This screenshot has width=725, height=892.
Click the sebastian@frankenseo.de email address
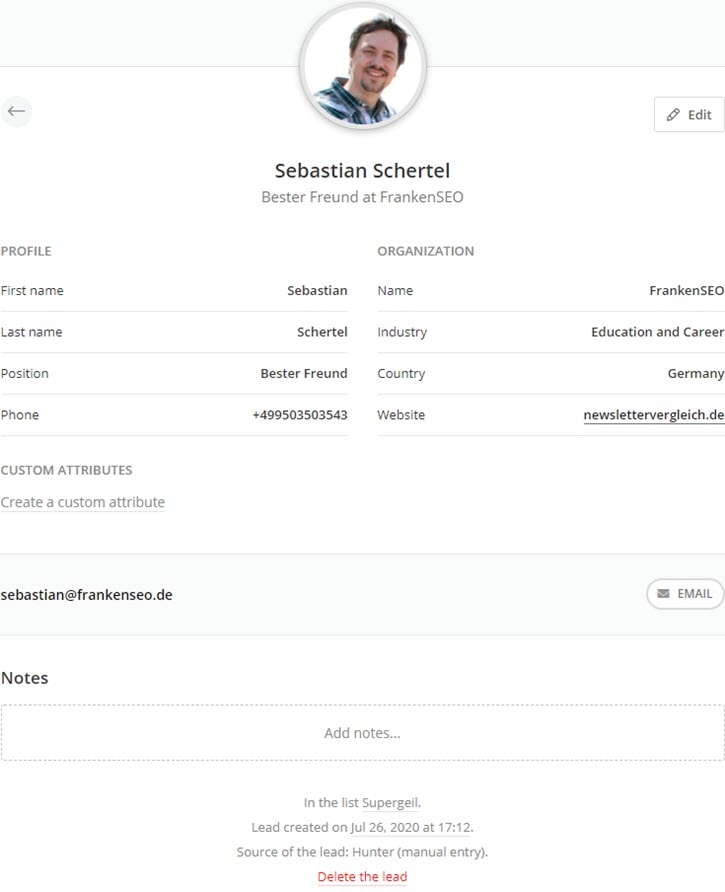tap(87, 595)
